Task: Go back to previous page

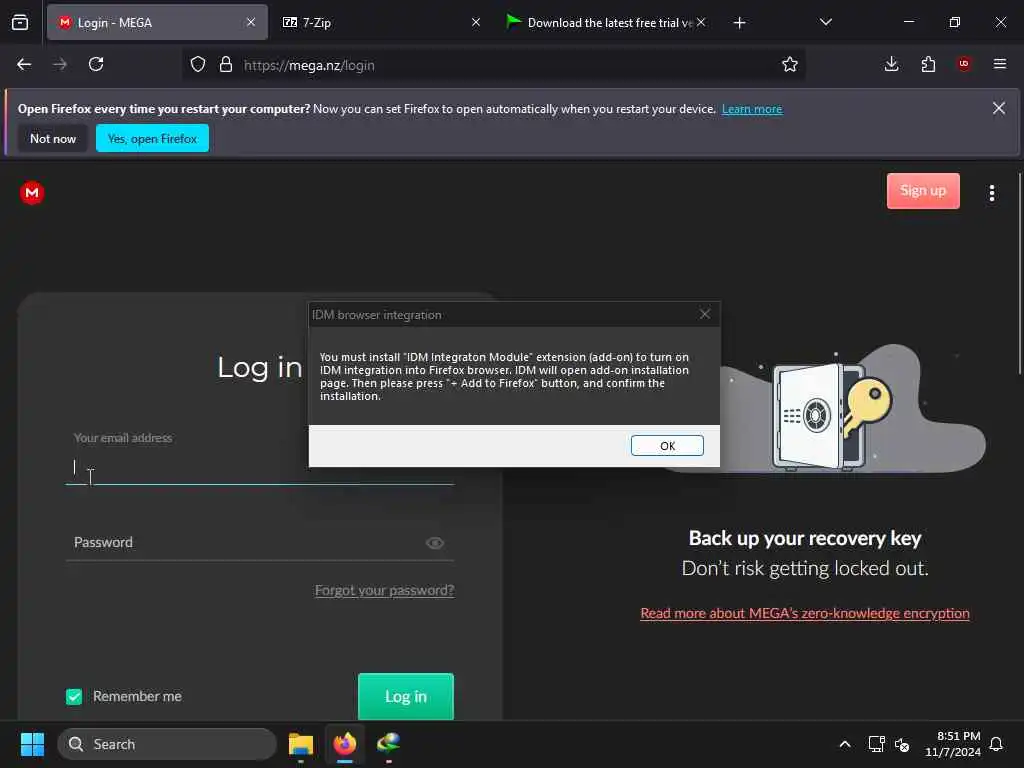Action: (x=24, y=65)
